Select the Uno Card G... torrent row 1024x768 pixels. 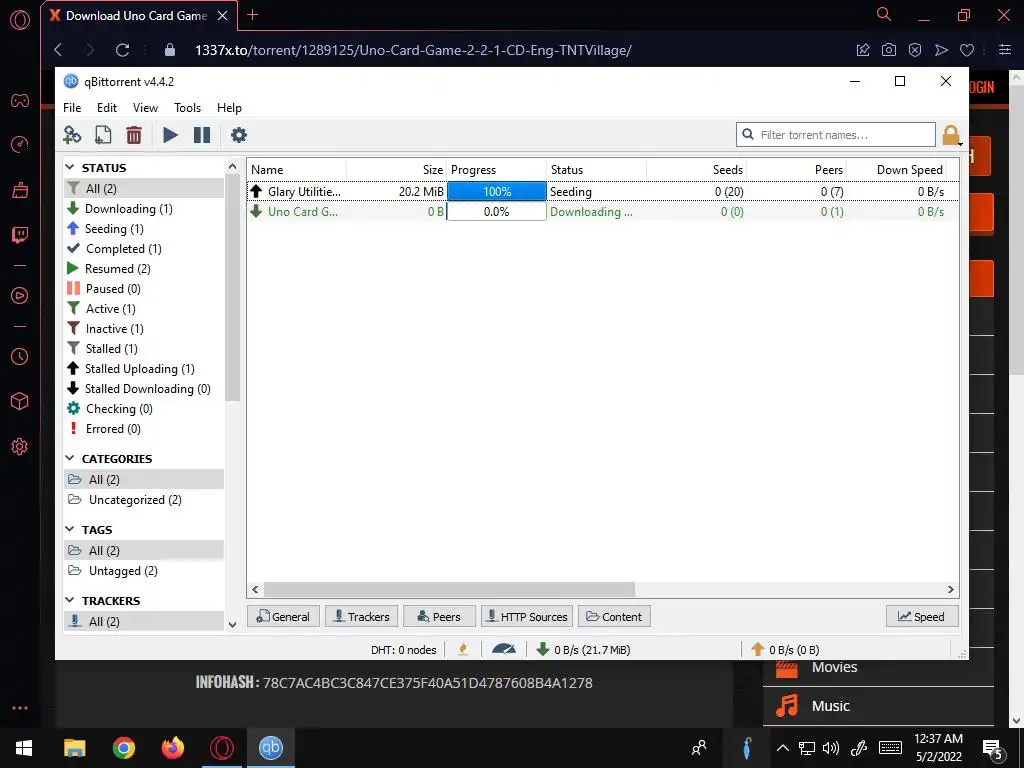[603, 212]
